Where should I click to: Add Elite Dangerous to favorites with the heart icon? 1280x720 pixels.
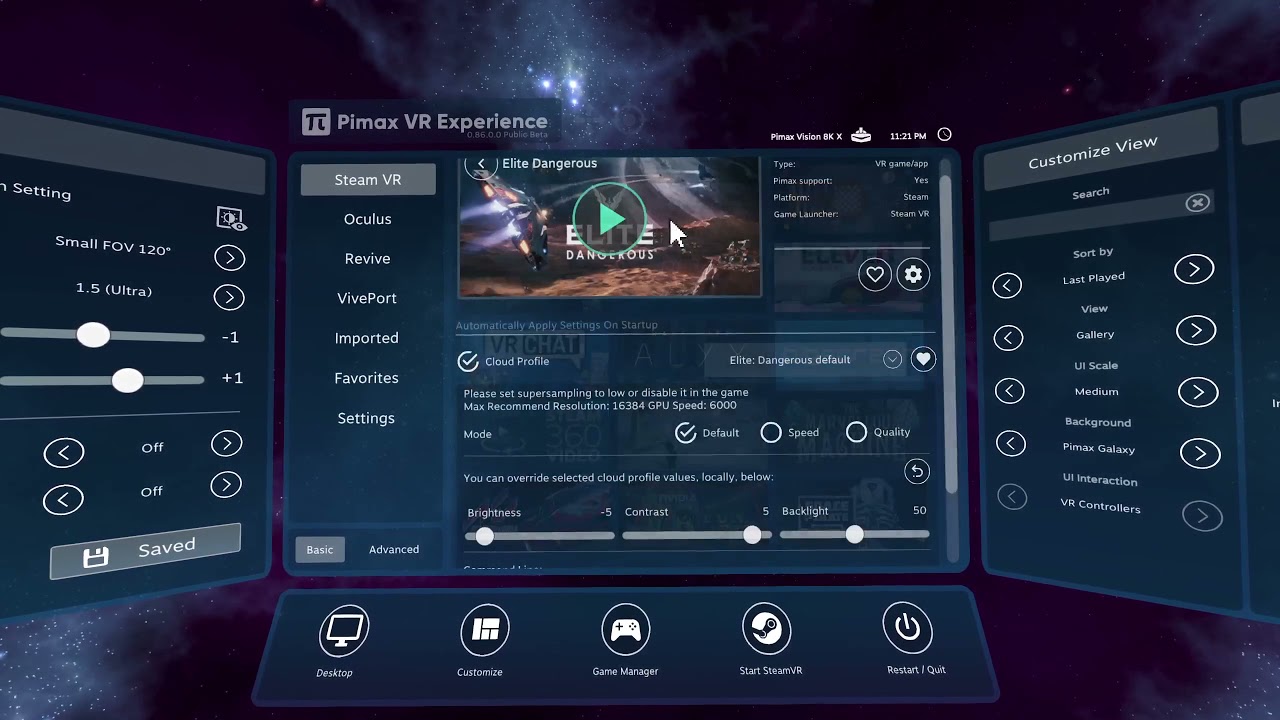tap(875, 274)
